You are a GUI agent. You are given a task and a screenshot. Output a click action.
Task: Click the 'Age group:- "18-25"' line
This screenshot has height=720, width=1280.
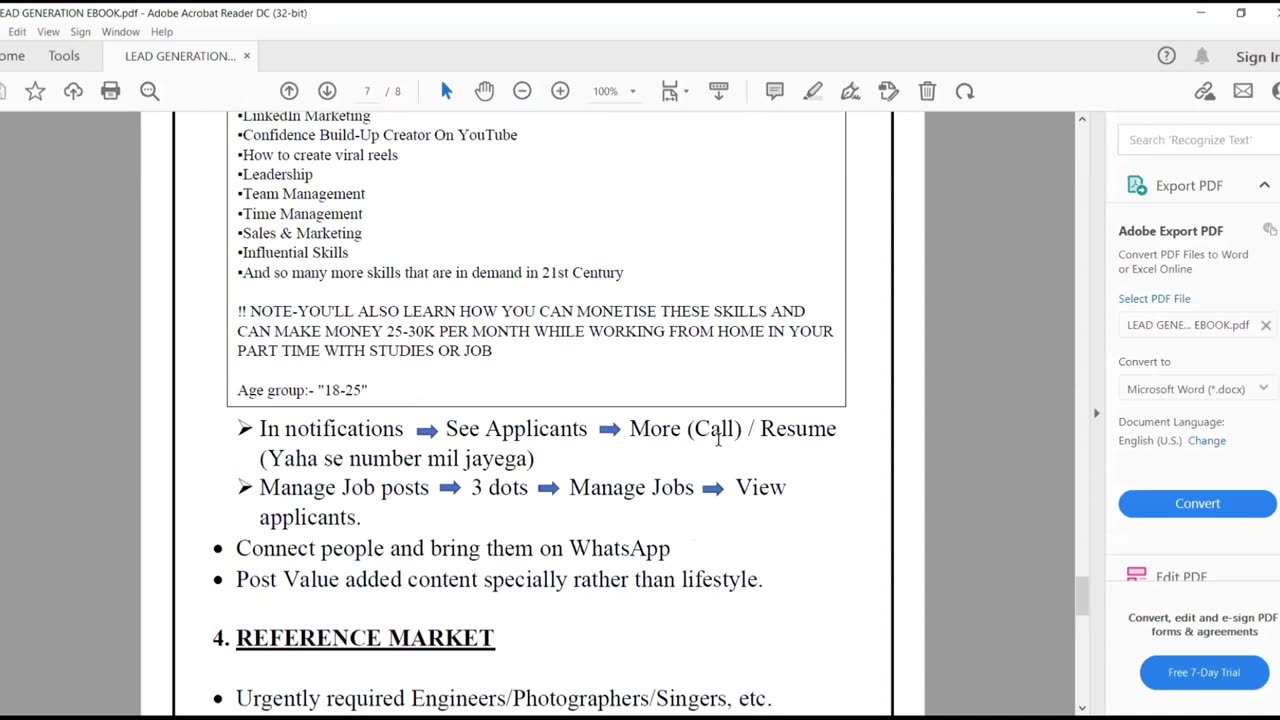[x=302, y=390]
